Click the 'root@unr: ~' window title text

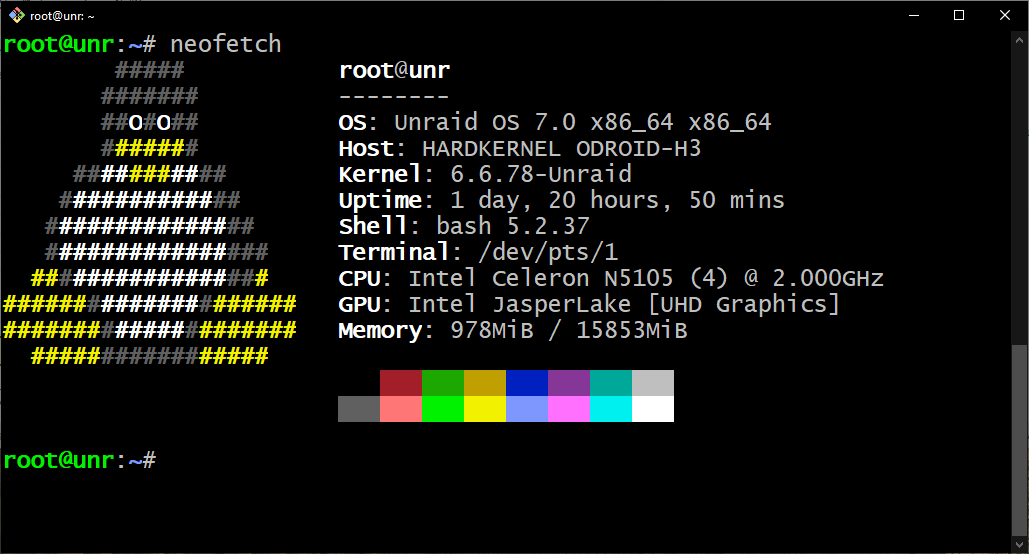pyautogui.click(x=62, y=16)
